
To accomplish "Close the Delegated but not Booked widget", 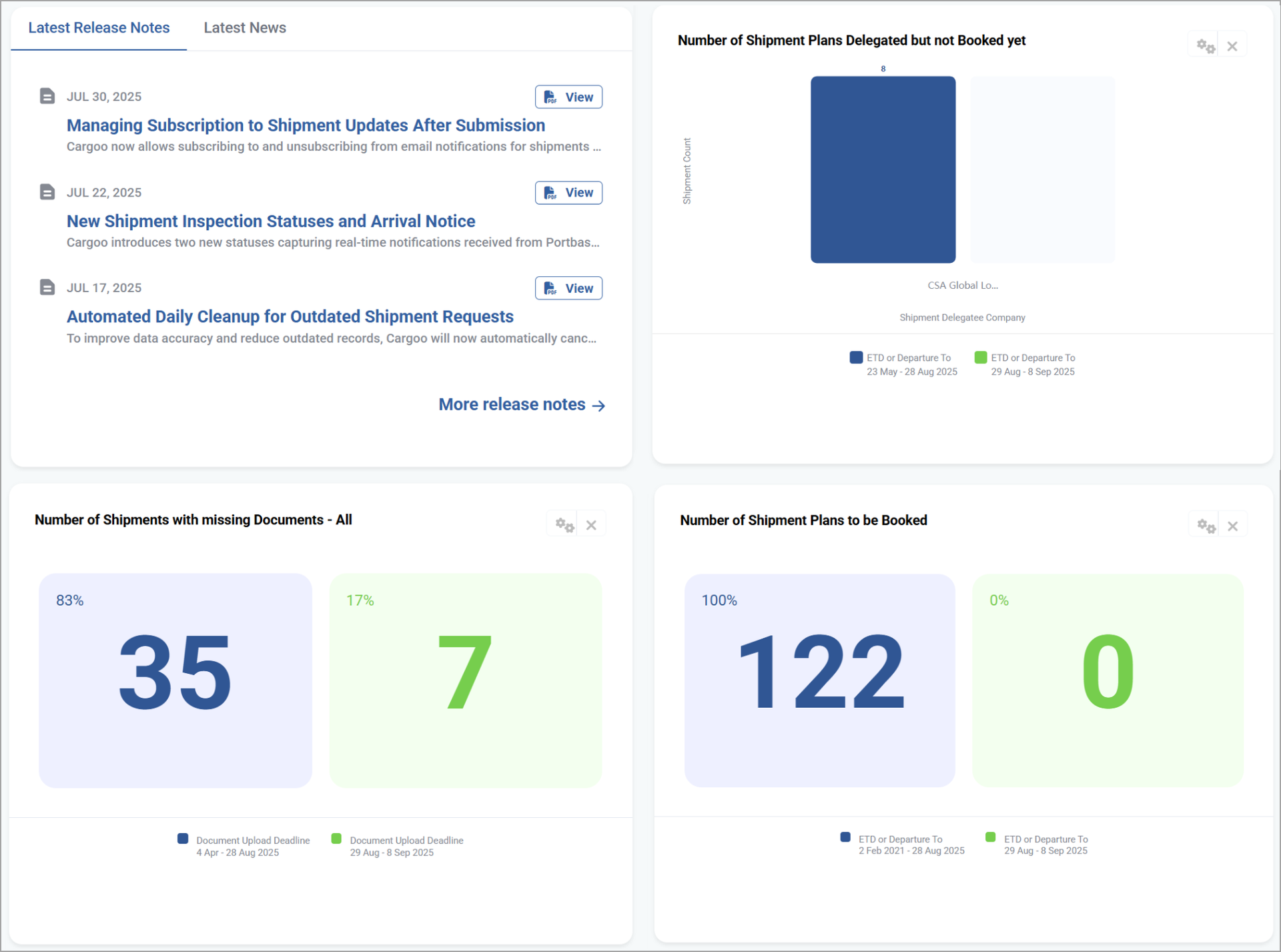I will (x=1232, y=46).
